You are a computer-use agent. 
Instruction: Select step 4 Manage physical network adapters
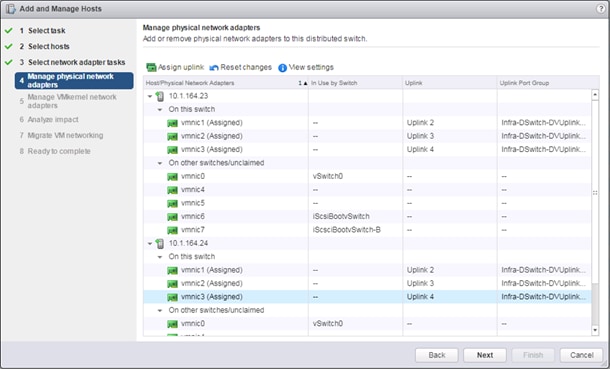pyautogui.click(x=74, y=80)
